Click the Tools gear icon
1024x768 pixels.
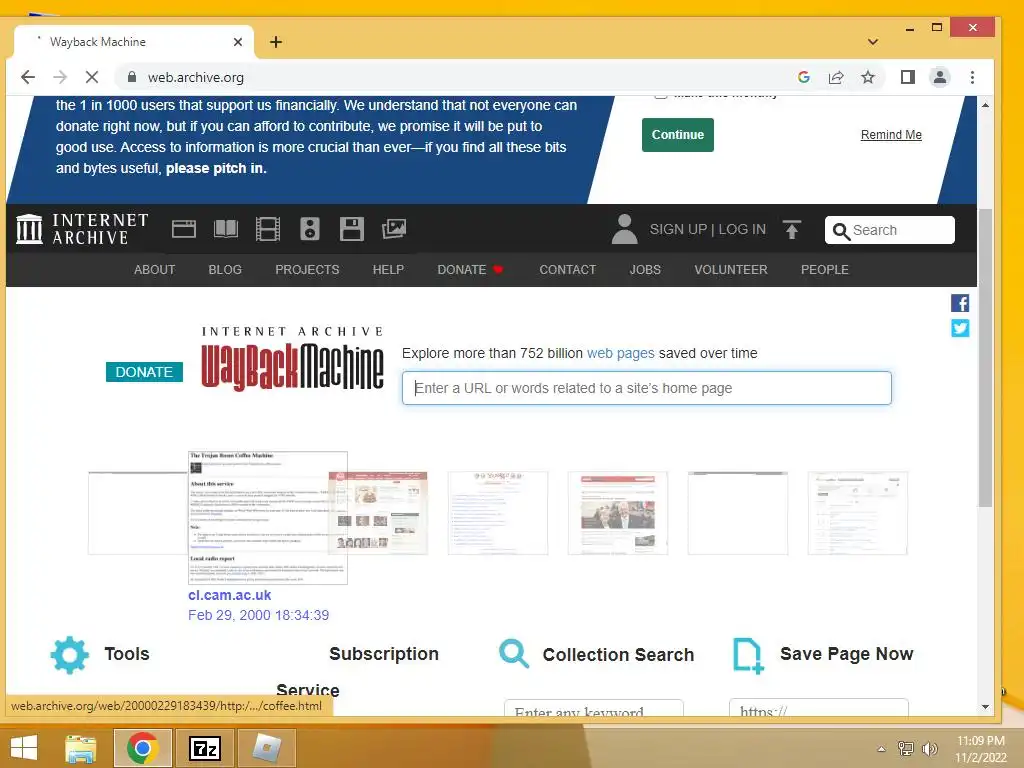[x=69, y=654]
